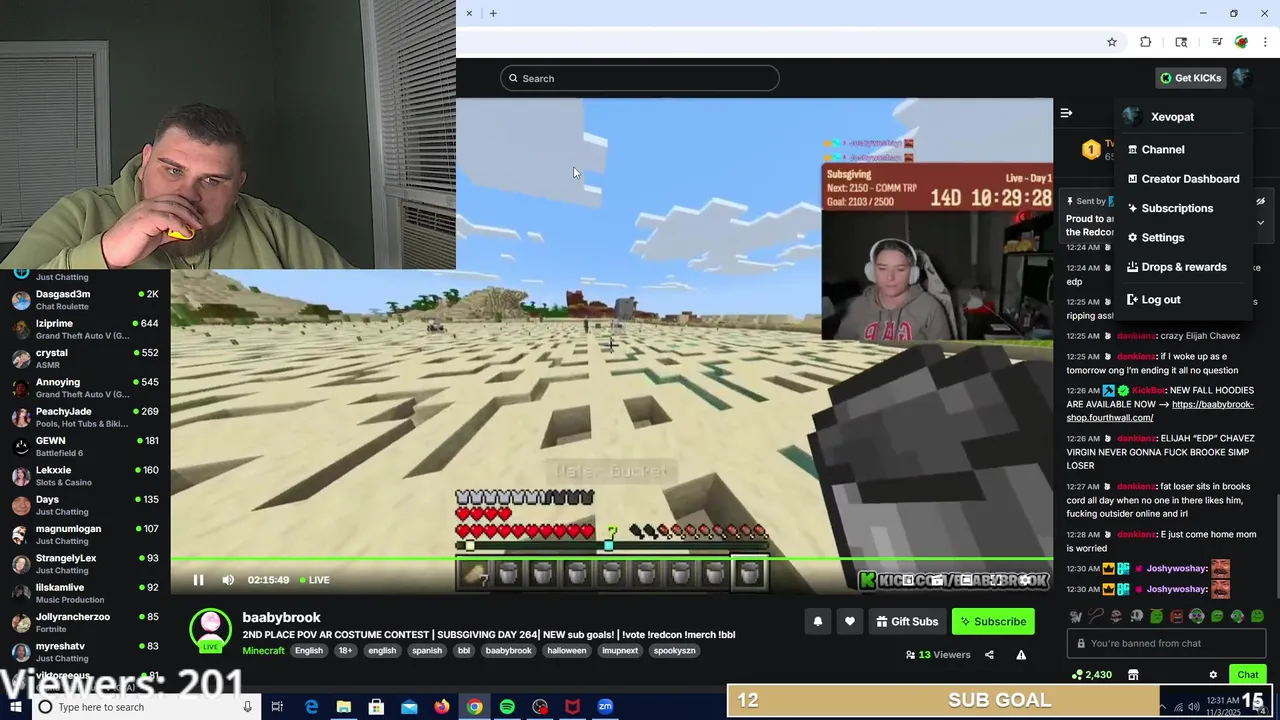Jump to LIVE in the player
This screenshot has height=720, width=1280.
point(314,580)
